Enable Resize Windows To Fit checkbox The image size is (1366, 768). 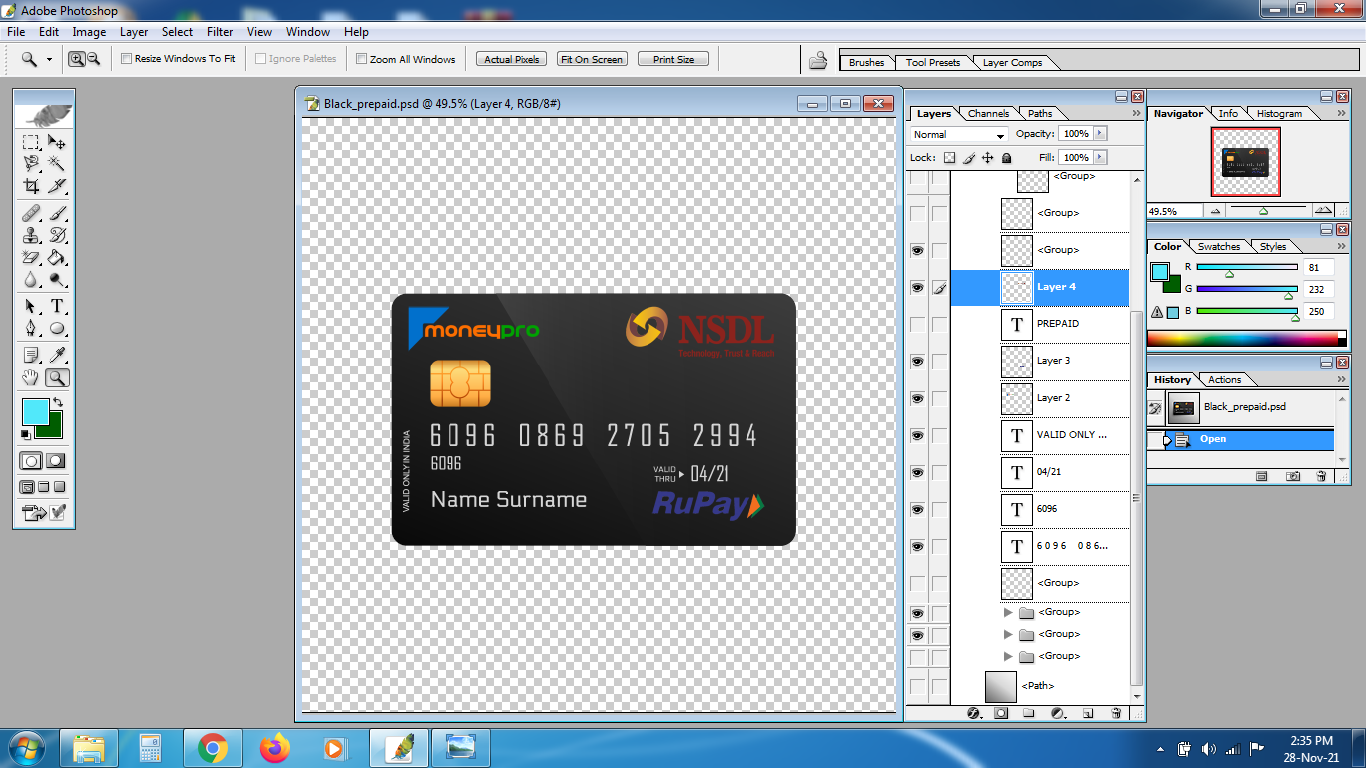(126, 59)
